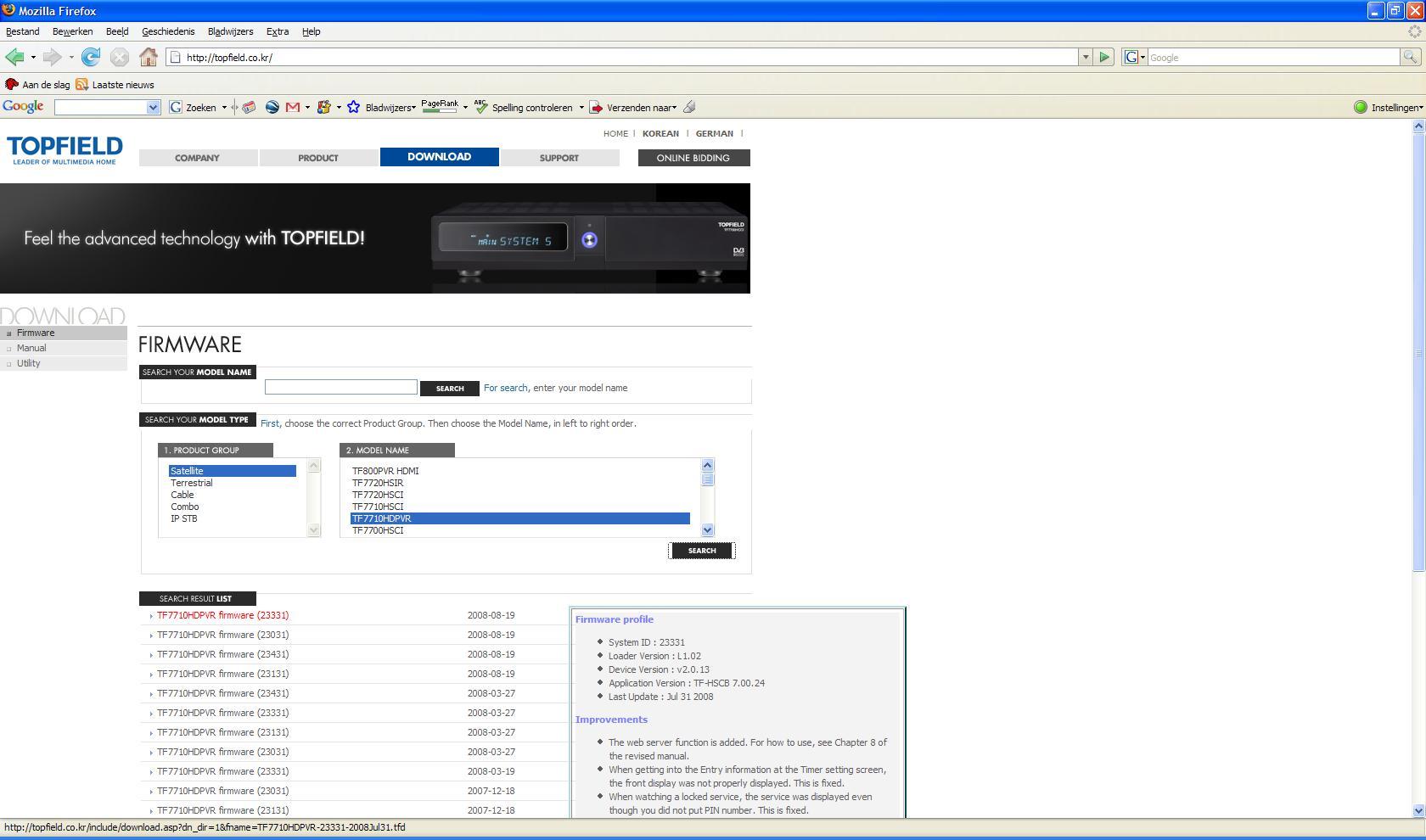Switch site language to GERMAN
Image resolution: width=1426 pixels, height=840 pixels.
point(715,133)
